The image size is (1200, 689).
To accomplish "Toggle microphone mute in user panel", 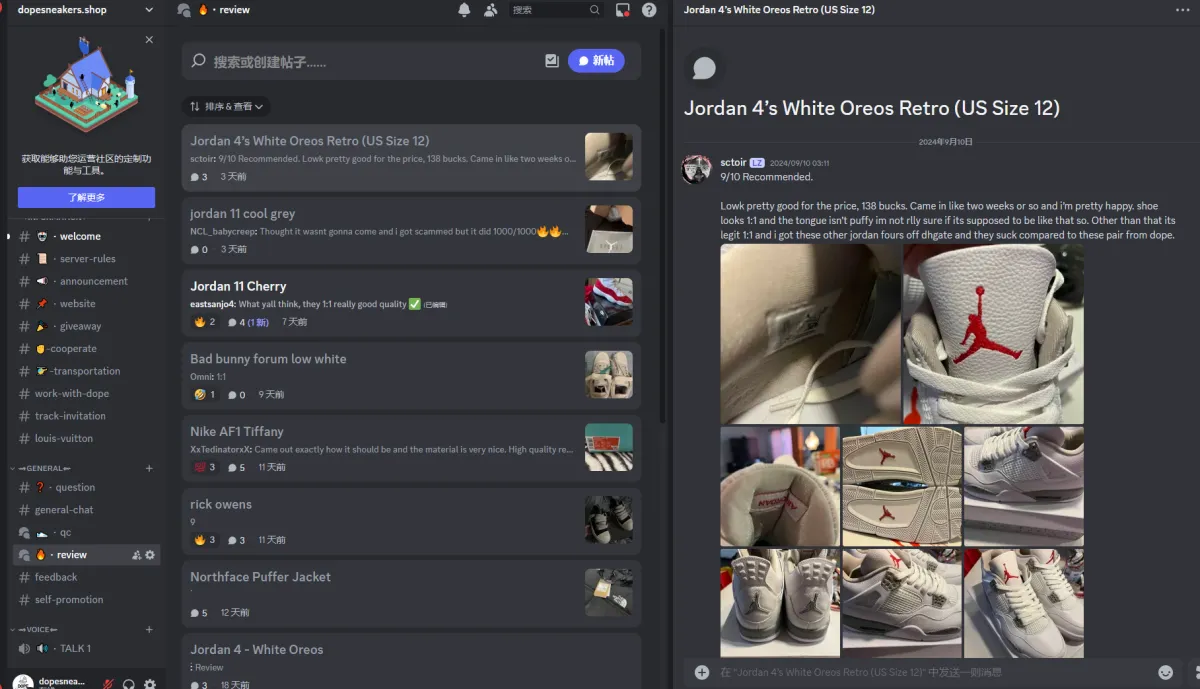I will pyautogui.click(x=108, y=684).
